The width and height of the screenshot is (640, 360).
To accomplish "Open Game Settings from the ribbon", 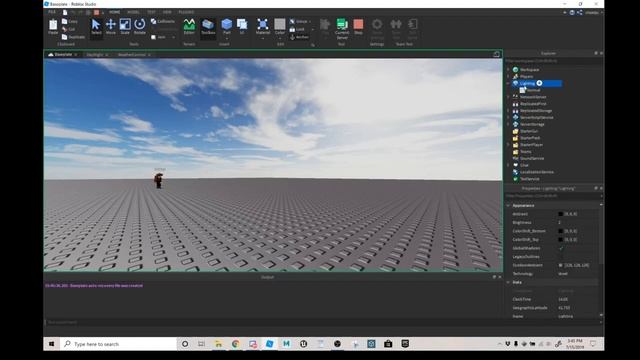I will (377, 29).
